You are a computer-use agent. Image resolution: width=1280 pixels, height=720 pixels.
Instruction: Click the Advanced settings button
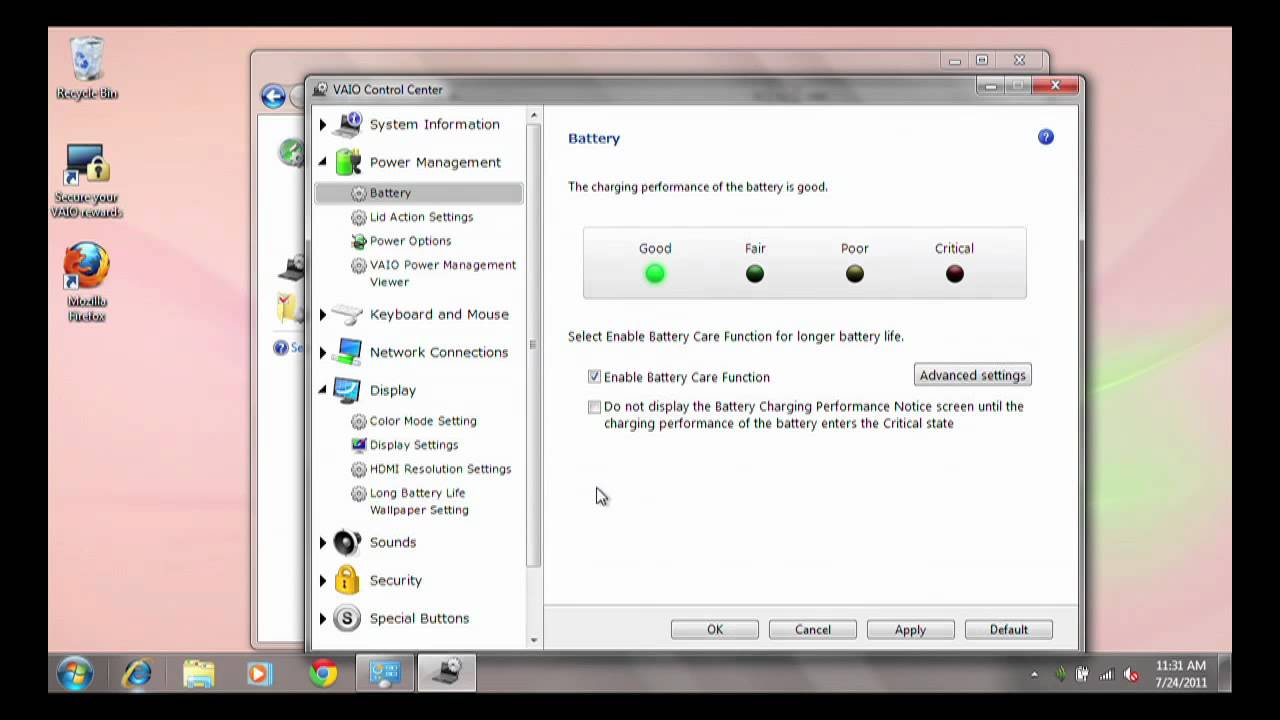tap(973, 375)
